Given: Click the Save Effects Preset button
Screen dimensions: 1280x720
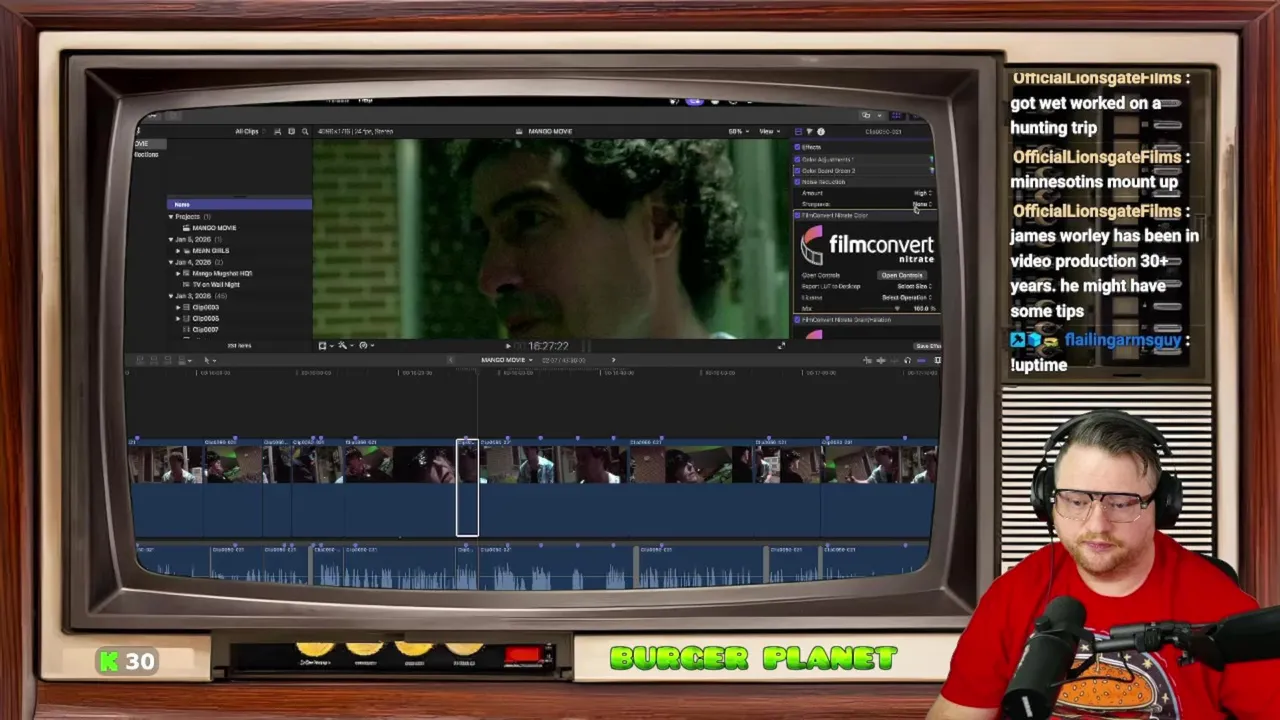Looking at the screenshot, I should [927, 346].
